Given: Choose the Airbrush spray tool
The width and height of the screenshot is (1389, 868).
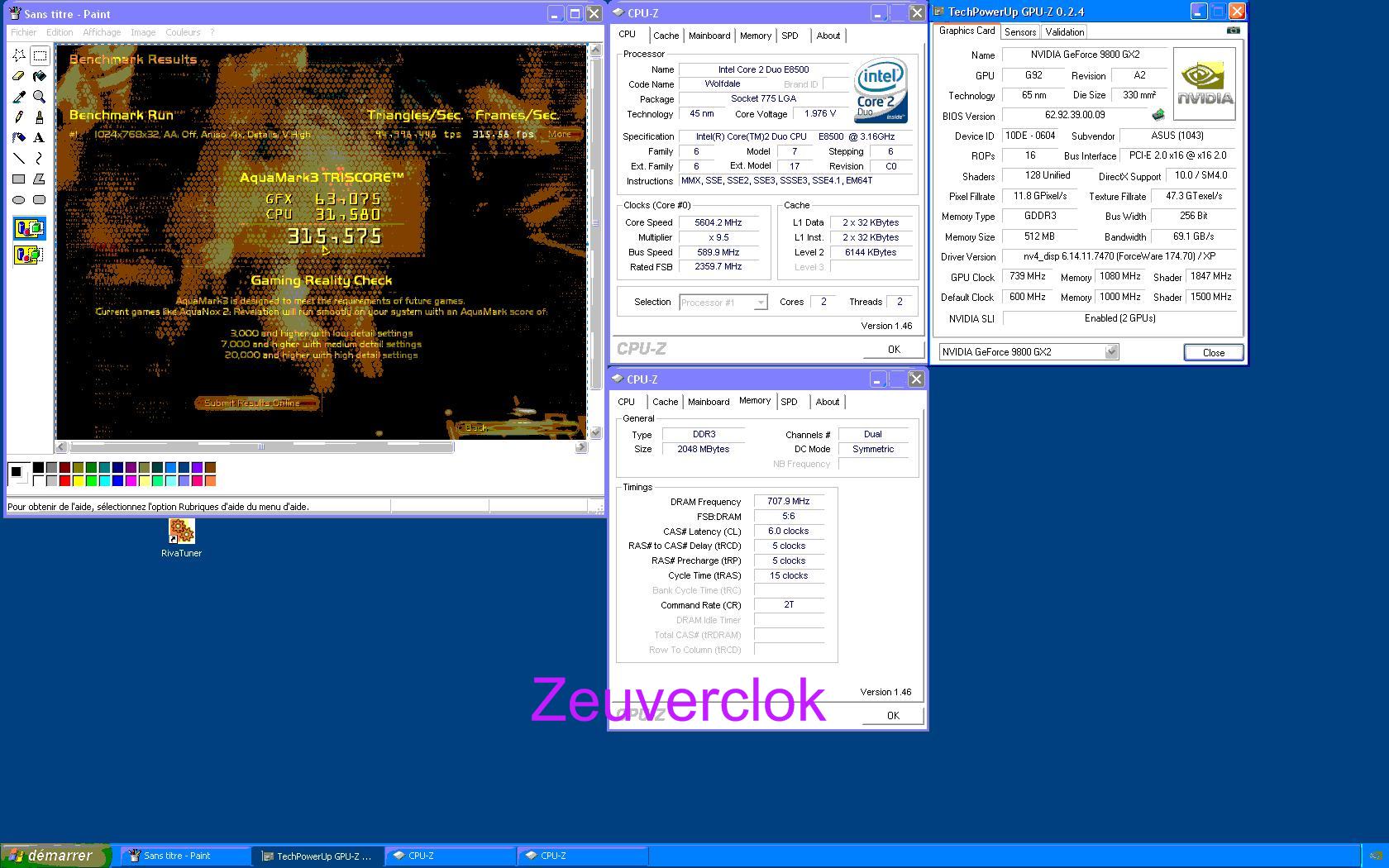Looking at the screenshot, I should (19, 138).
